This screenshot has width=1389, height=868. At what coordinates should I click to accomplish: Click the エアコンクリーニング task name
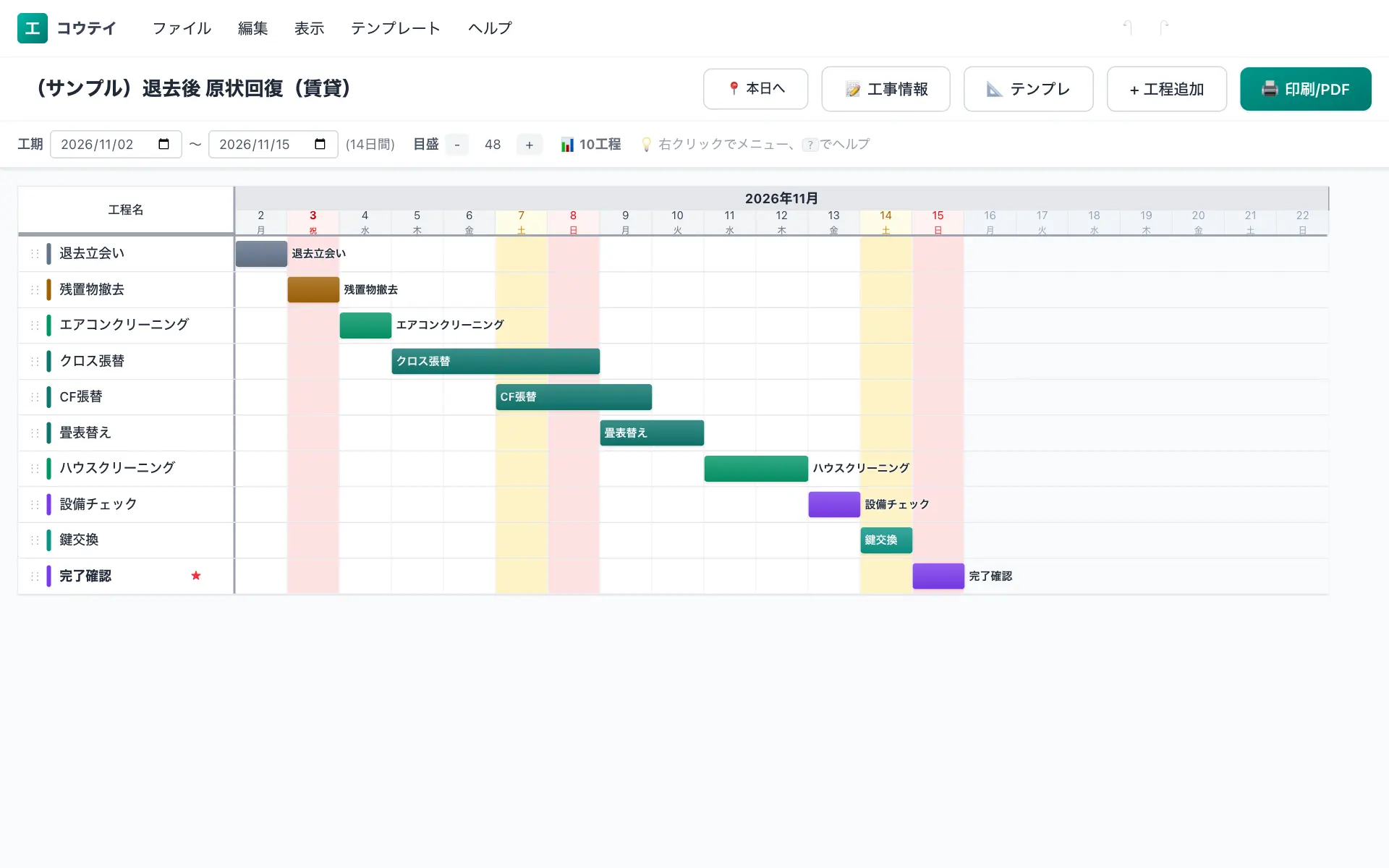124,325
